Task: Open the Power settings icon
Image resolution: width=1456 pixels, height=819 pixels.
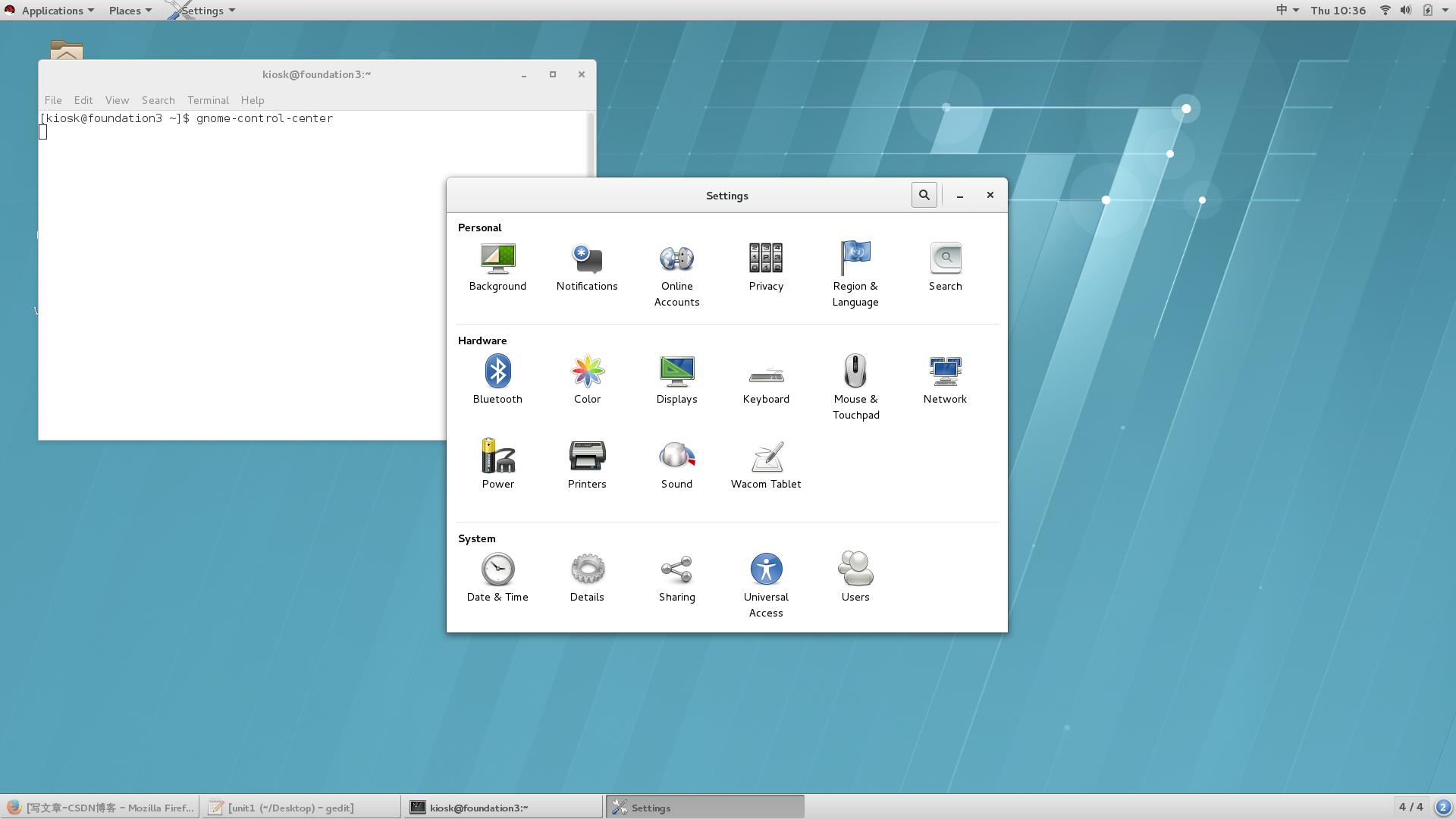Action: click(x=497, y=457)
